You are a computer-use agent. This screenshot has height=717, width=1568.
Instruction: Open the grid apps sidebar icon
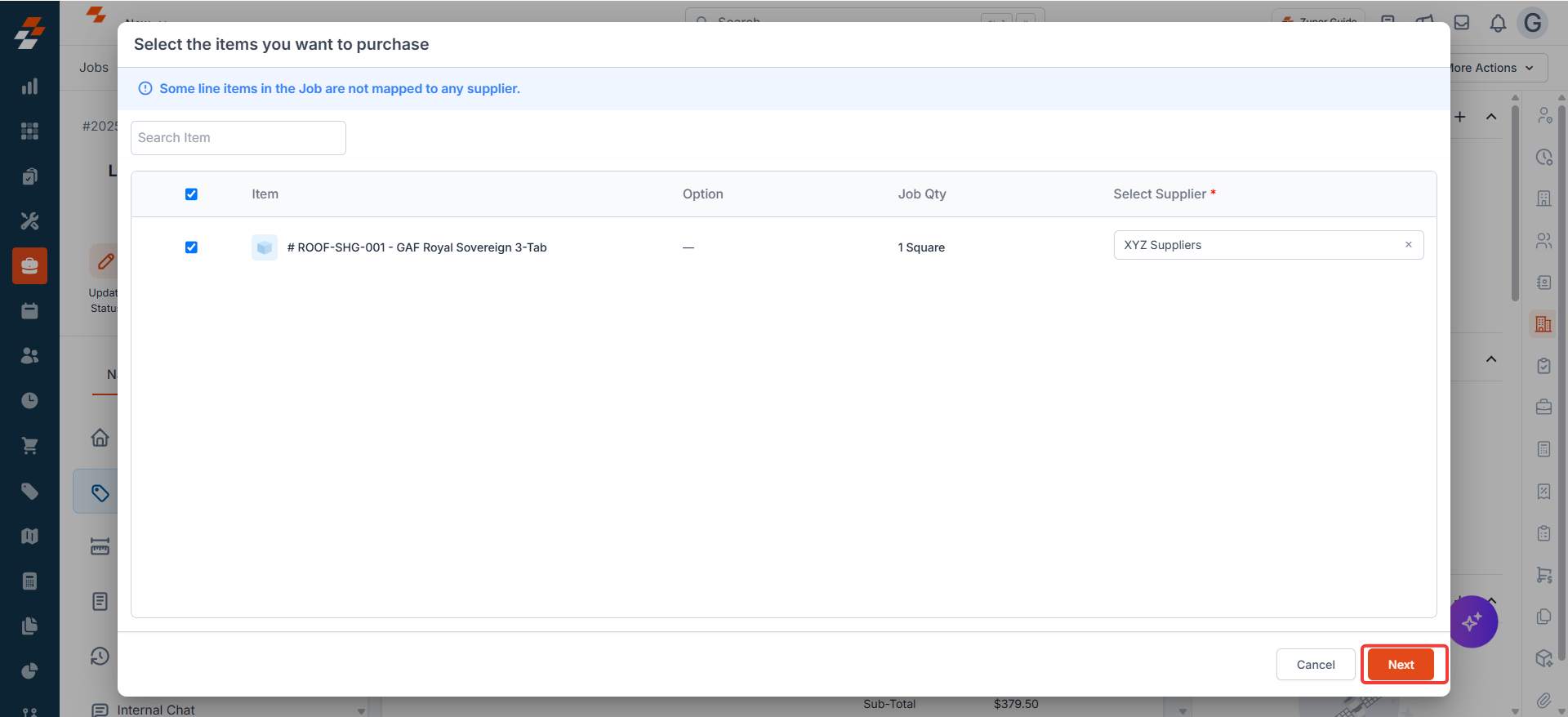29,131
